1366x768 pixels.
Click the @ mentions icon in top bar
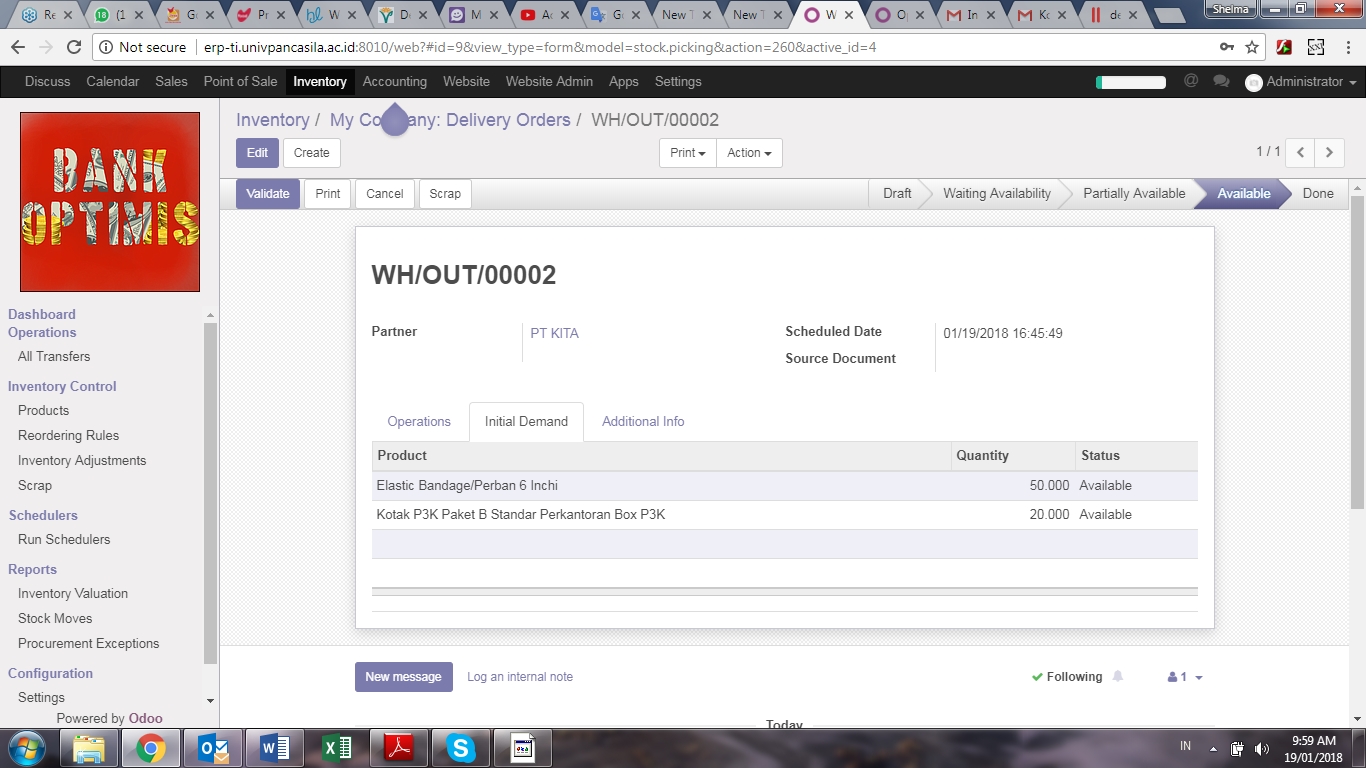tap(1190, 81)
